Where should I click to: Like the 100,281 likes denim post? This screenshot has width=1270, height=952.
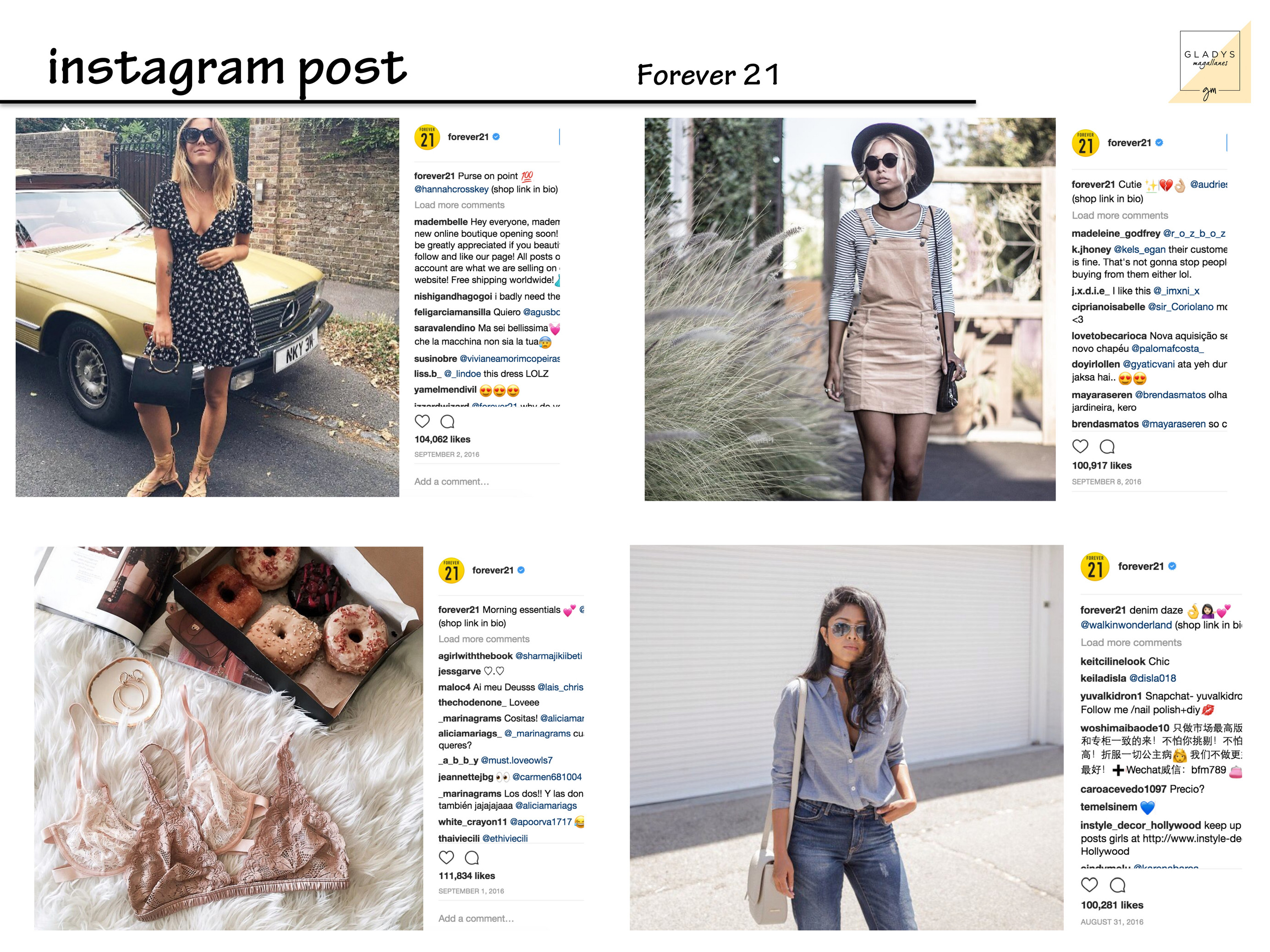[x=1089, y=884]
